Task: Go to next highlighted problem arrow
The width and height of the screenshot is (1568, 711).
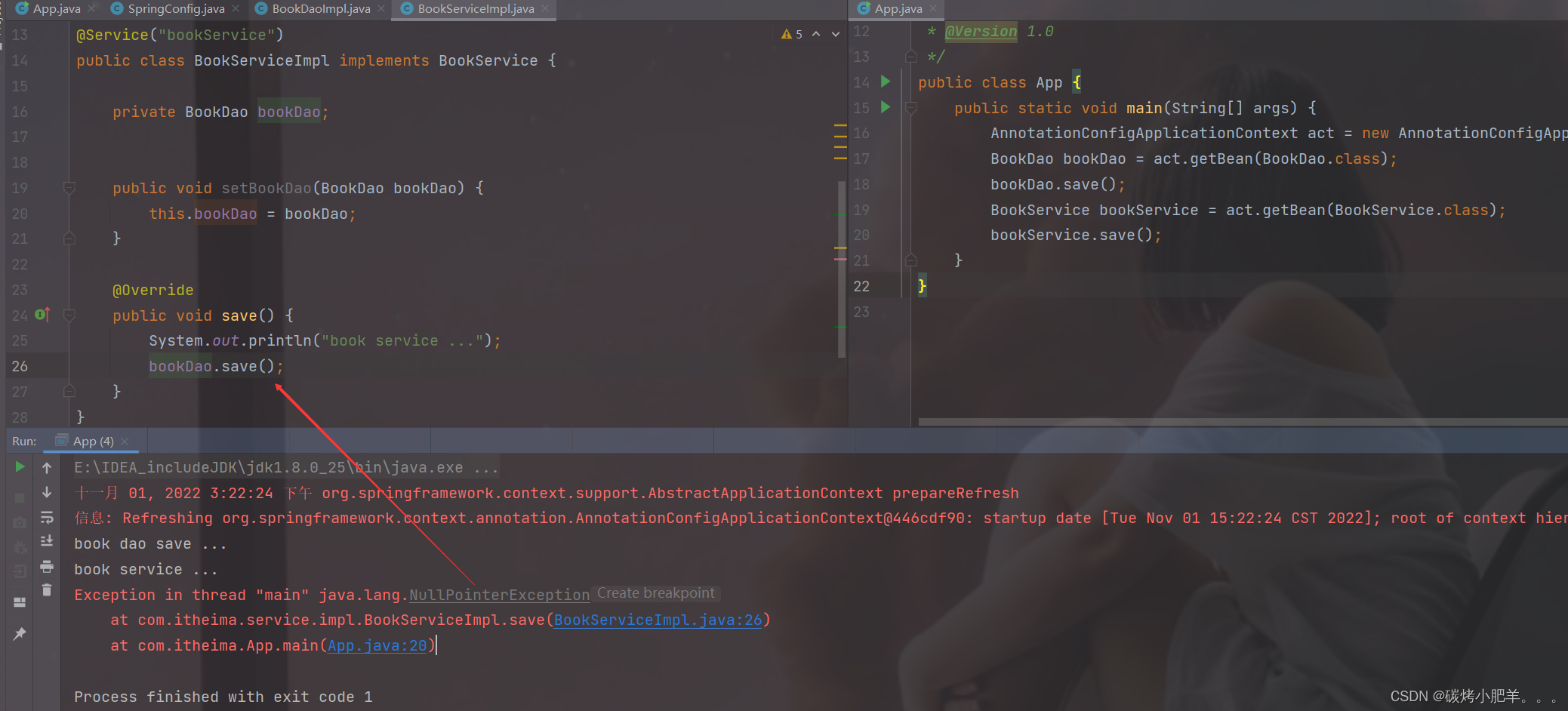Action: [x=836, y=34]
